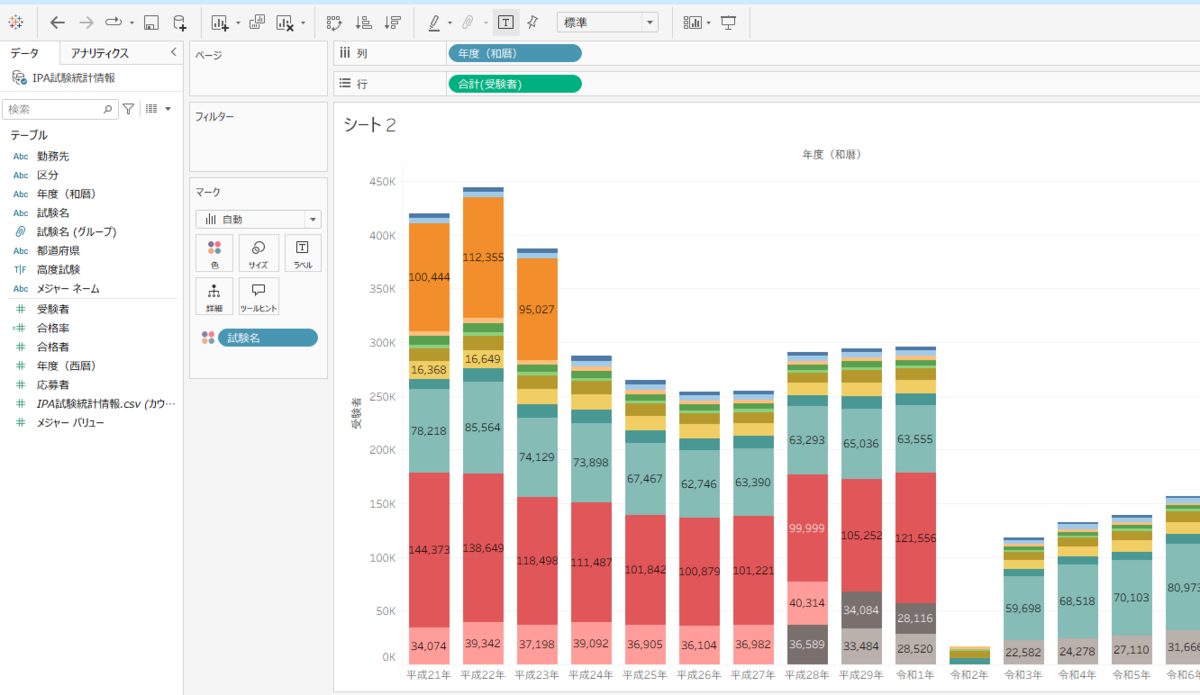Viewport: 1200px width, 695px height.
Task: Switch to the アナリティクス tab
Action: click(99, 53)
